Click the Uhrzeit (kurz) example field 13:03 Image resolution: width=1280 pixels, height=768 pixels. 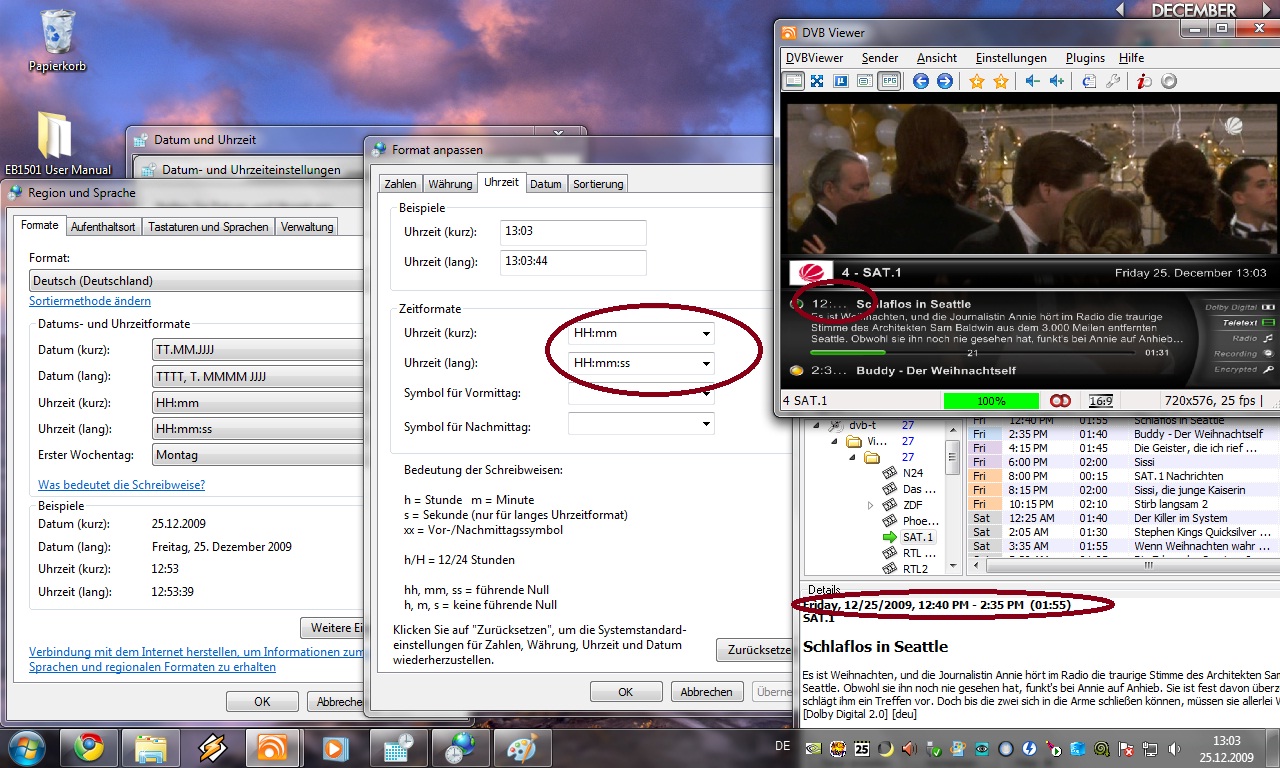click(573, 232)
